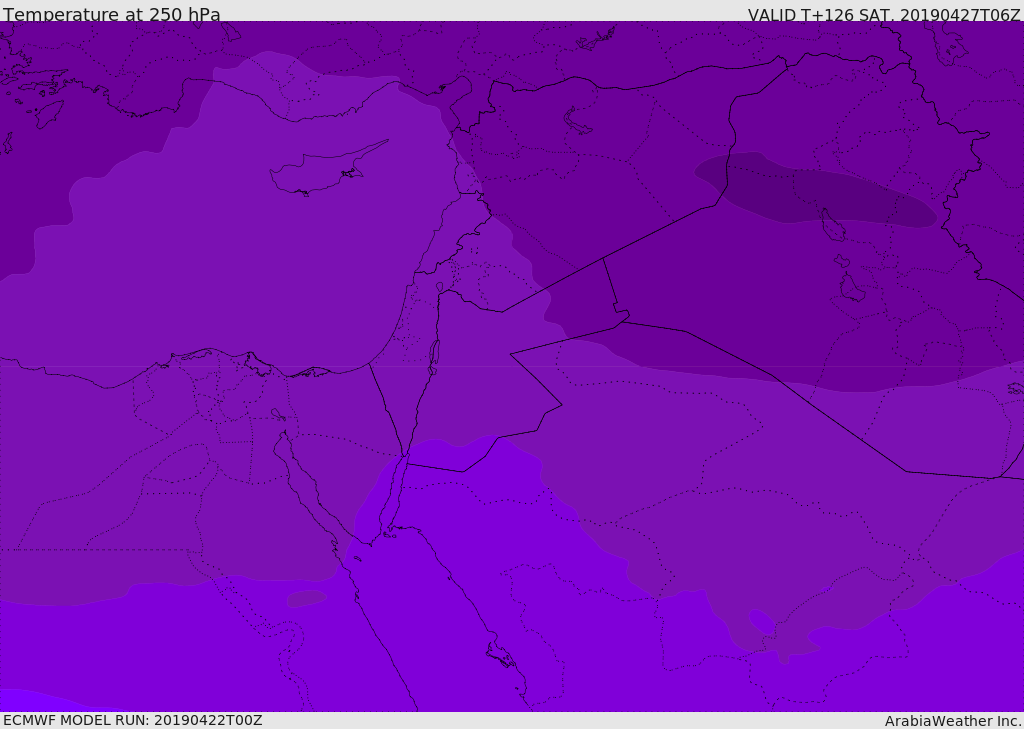Screen dimensions: 1024x729
Task: Click the small bright violet pocket in southeast Arabia
Action: (x=761, y=623)
